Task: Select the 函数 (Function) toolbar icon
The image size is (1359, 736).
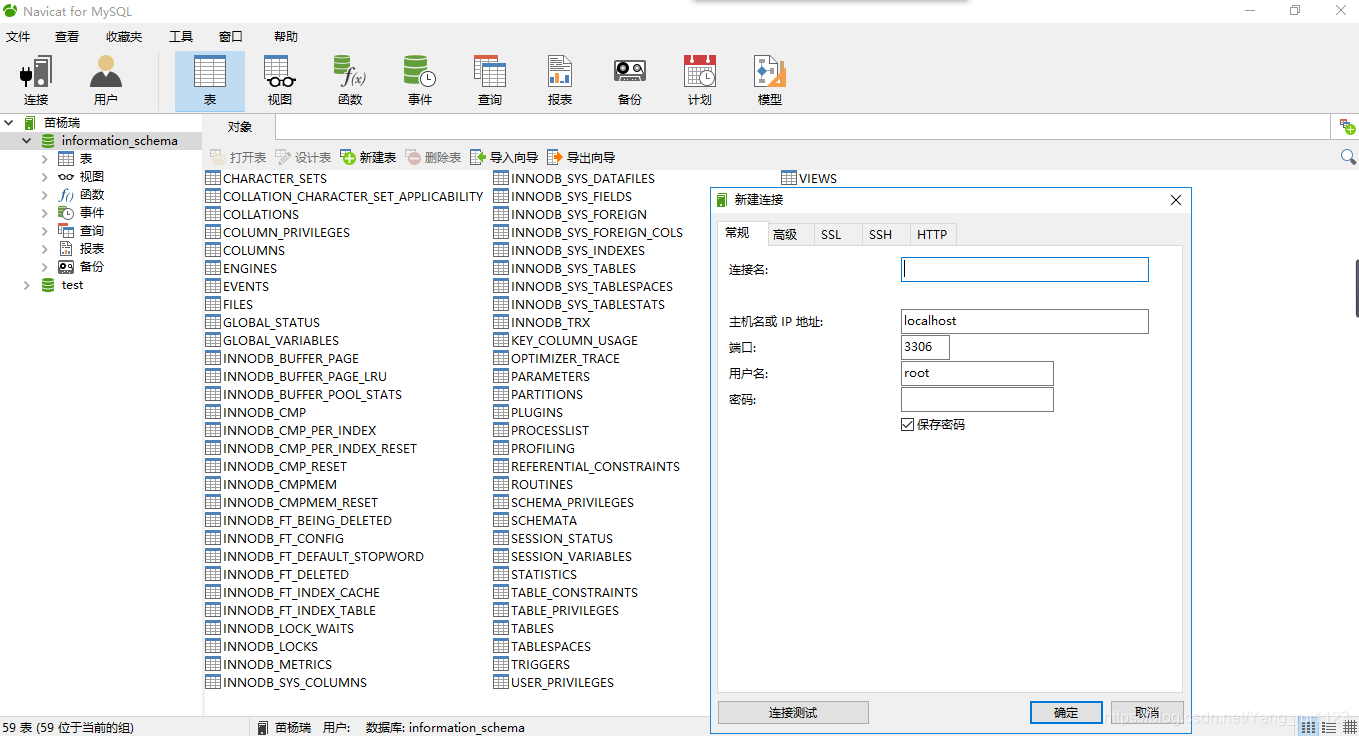Action: [350, 81]
